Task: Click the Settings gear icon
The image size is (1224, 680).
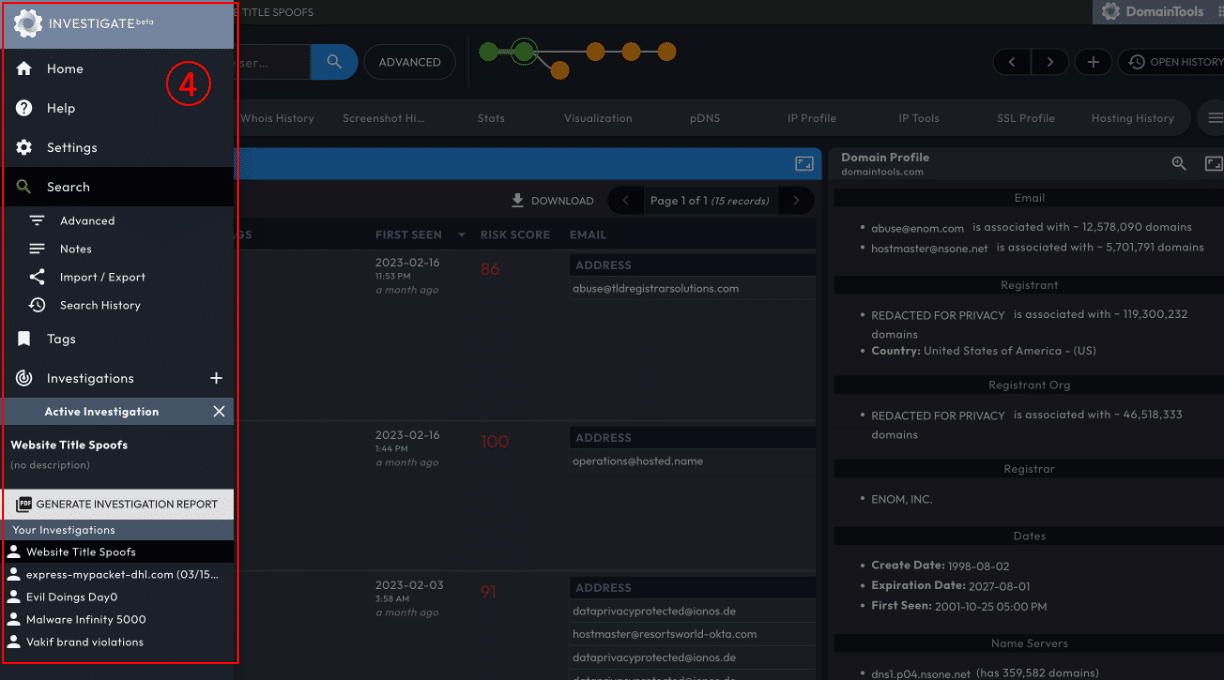Action: [24, 147]
